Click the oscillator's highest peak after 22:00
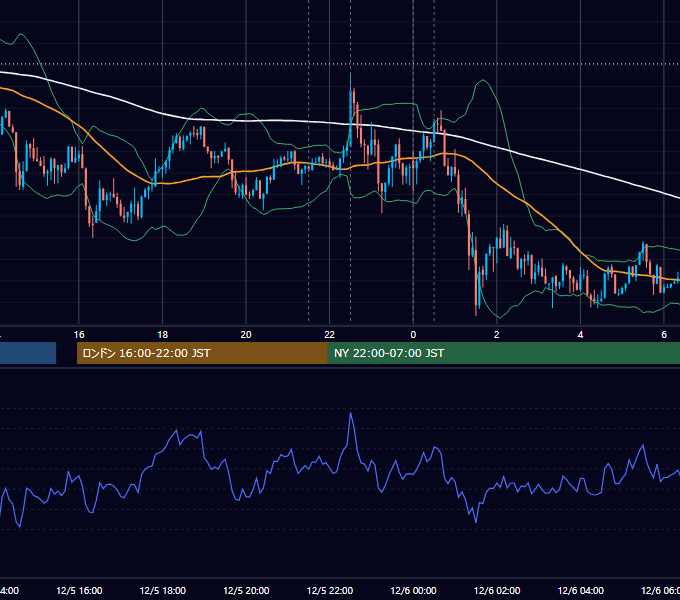Screen dimensions: 680x600 click(x=350, y=414)
